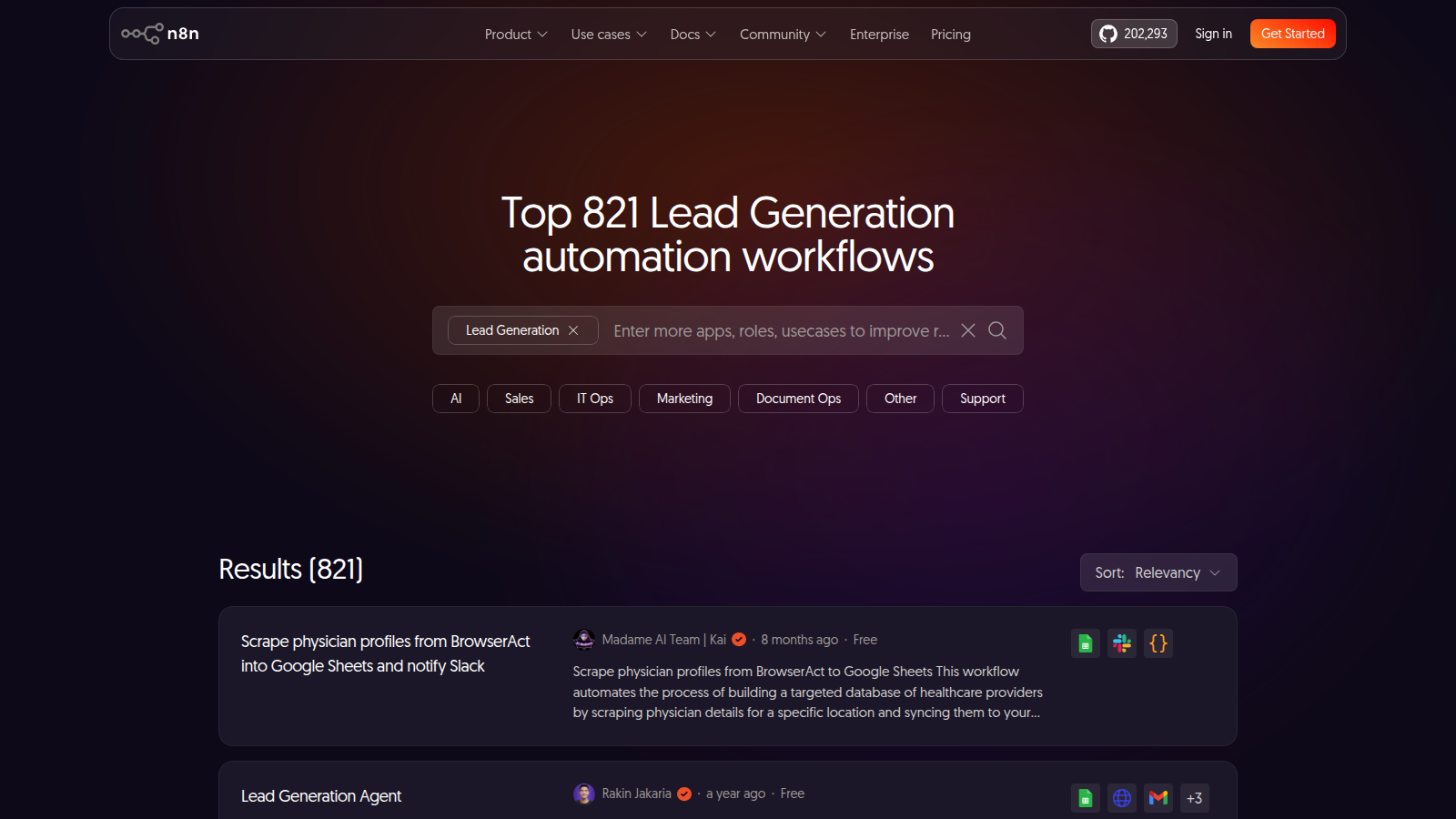Click the Get Started button
Viewport: 1456px width, 819px height.
(1292, 34)
